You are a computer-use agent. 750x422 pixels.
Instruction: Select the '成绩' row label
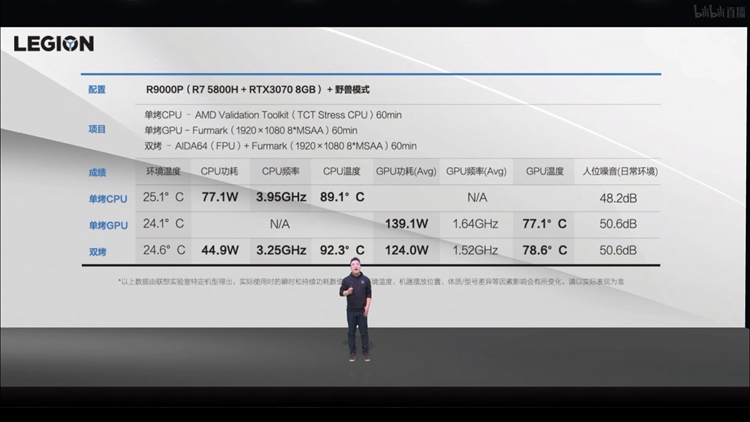pos(97,172)
